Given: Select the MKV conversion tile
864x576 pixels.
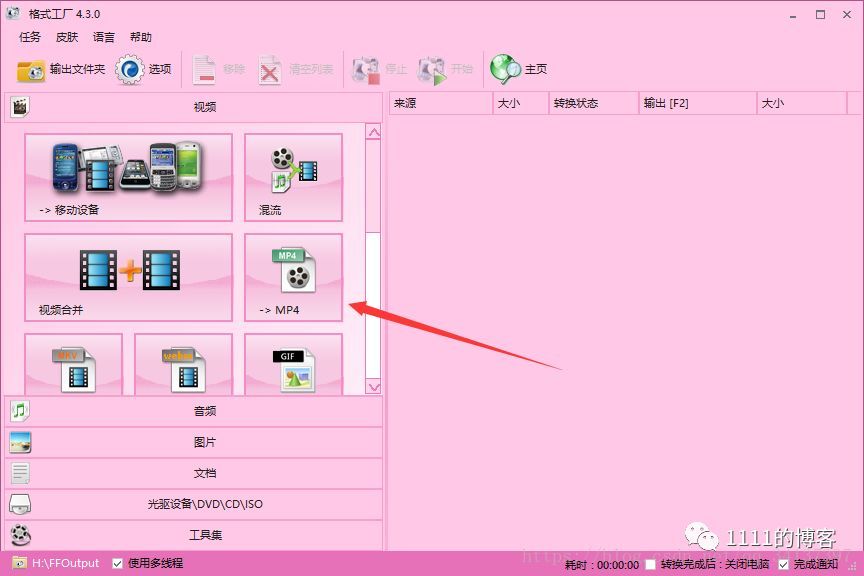Looking at the screenshot, I should tap(74, 364).
